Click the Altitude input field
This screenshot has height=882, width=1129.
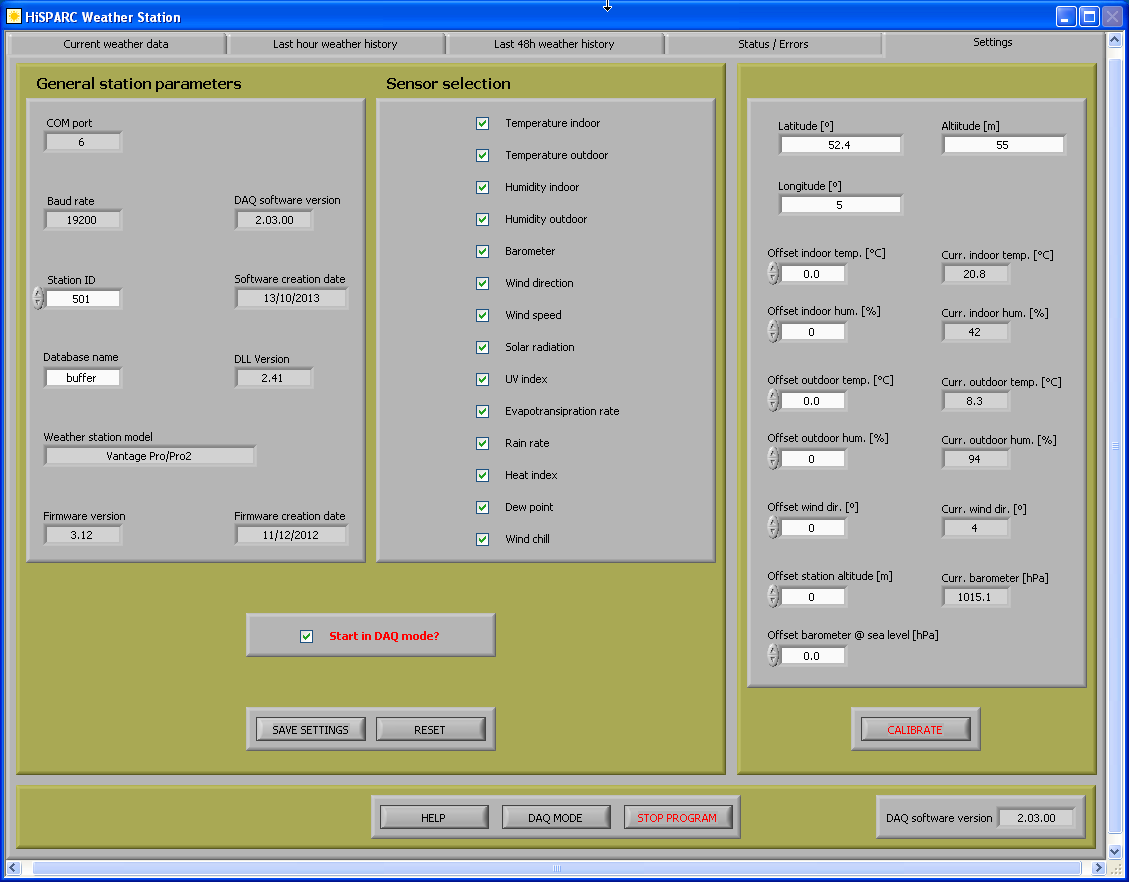tap(1003, 145)
